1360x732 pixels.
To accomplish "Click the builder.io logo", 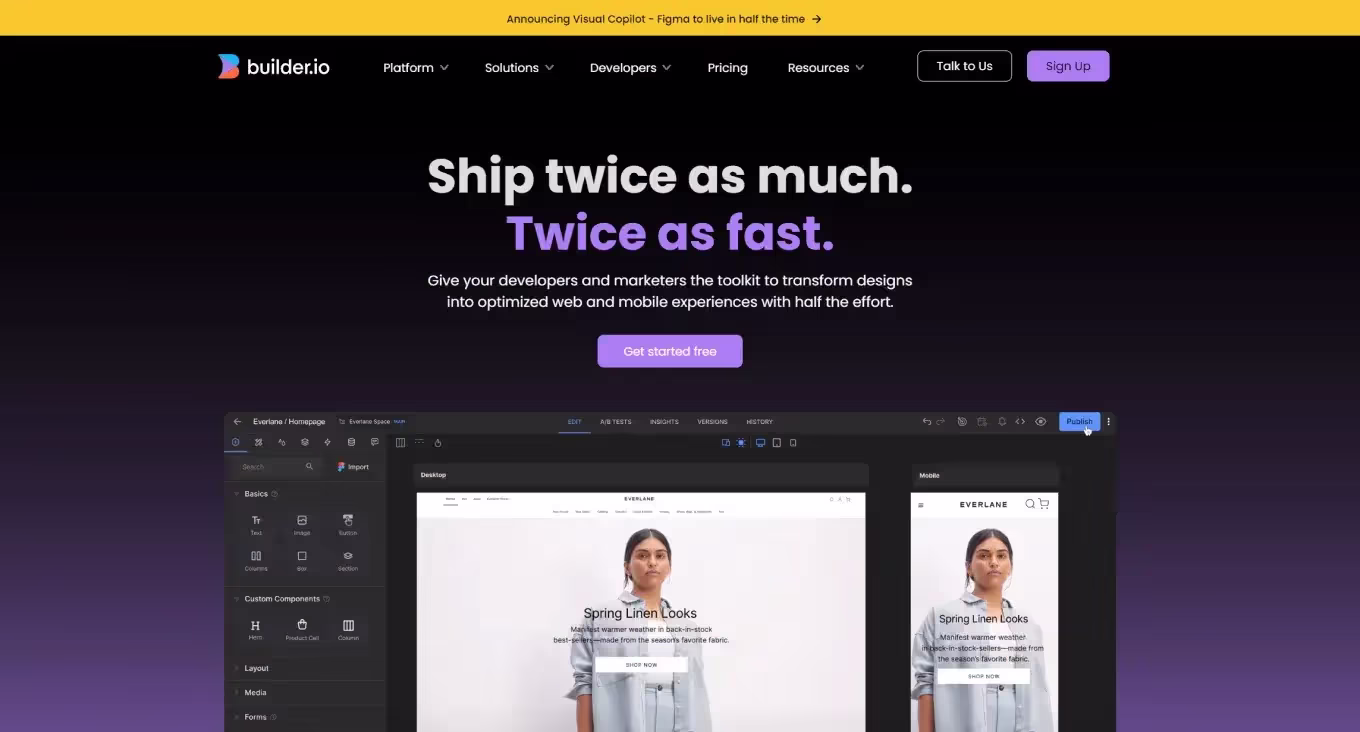I will pyautogui.click(x=273, y=67).
